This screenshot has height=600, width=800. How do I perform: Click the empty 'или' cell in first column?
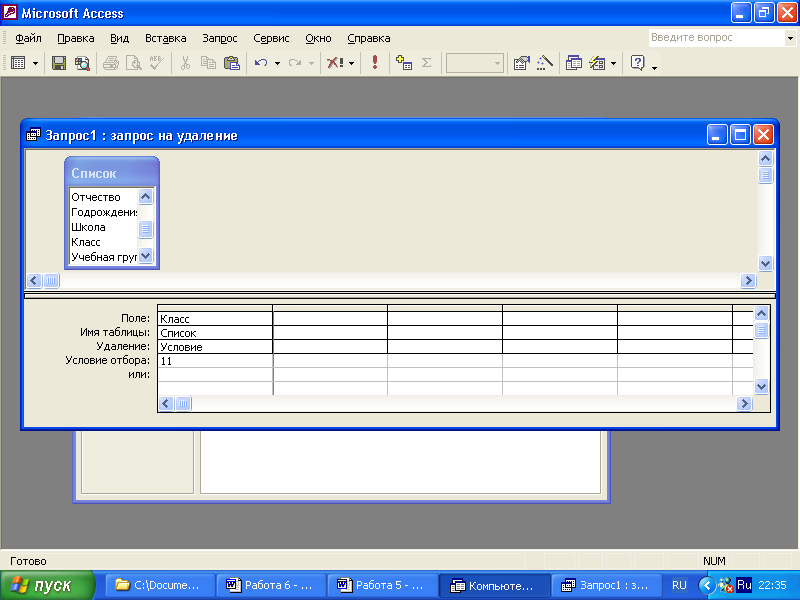pyautogui.click(x=215, y=374)
